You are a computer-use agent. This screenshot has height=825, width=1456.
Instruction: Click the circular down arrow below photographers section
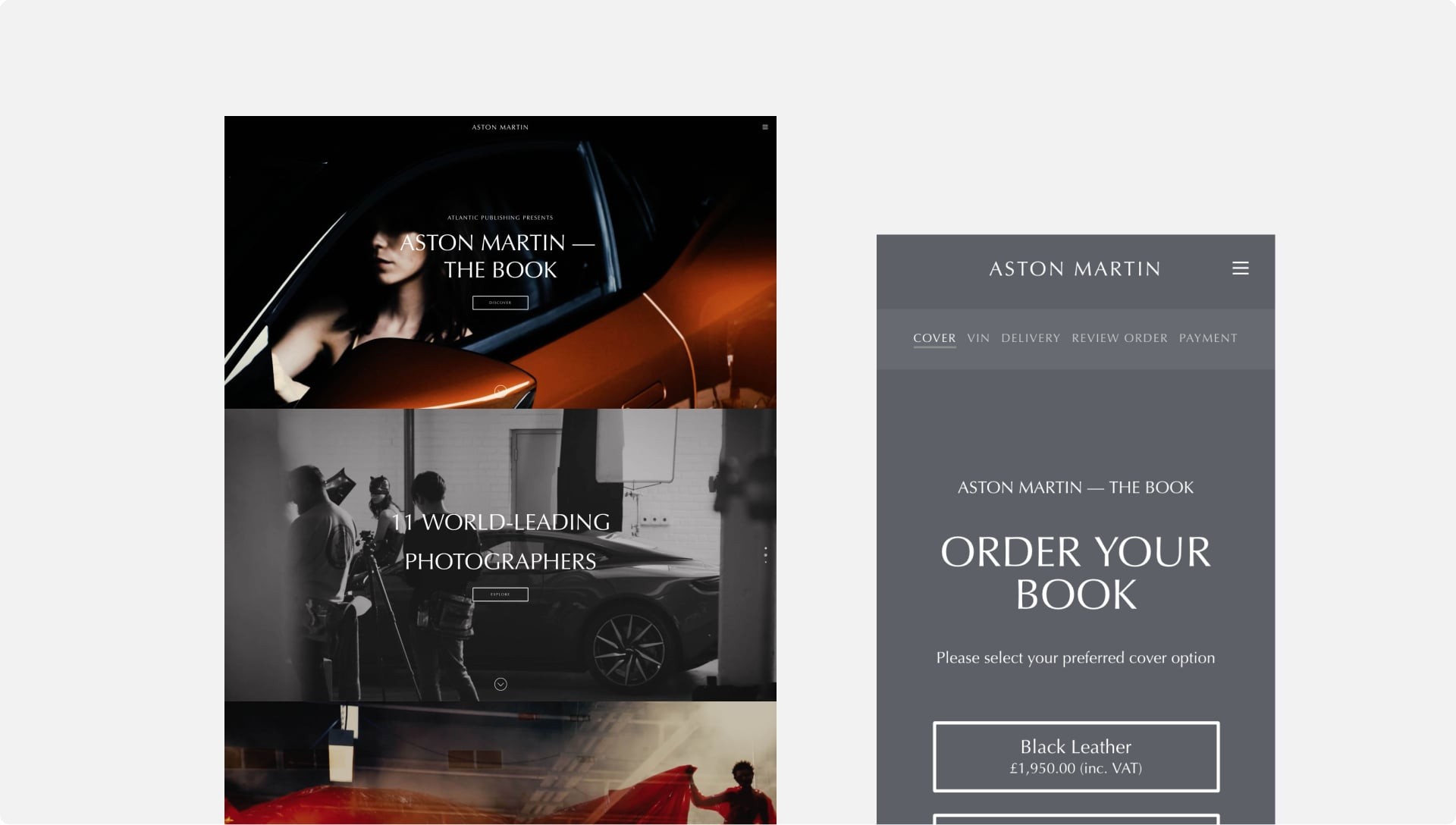coord(500,684)
